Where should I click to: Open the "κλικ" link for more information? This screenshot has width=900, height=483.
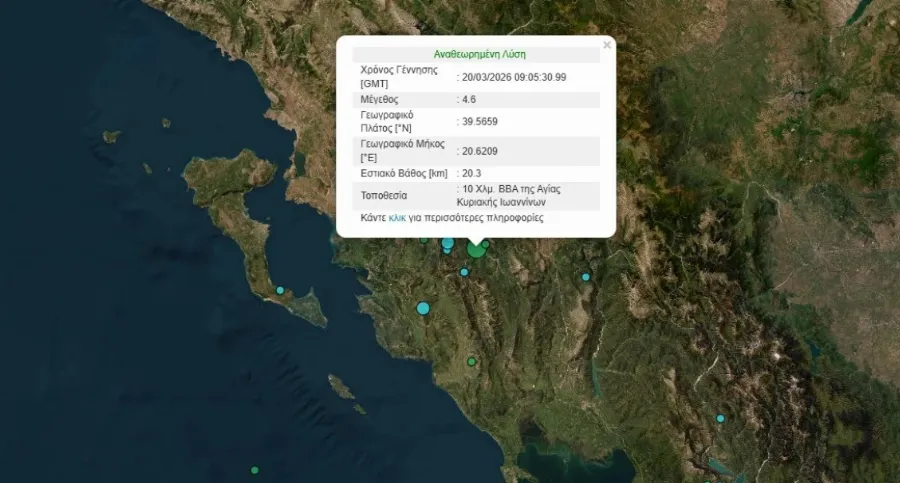point(397,218)
